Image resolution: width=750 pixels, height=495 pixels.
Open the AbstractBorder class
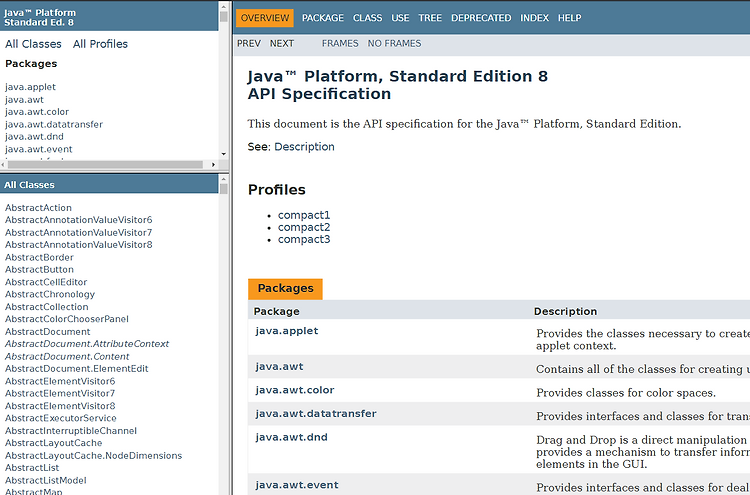tap(39, 257)
